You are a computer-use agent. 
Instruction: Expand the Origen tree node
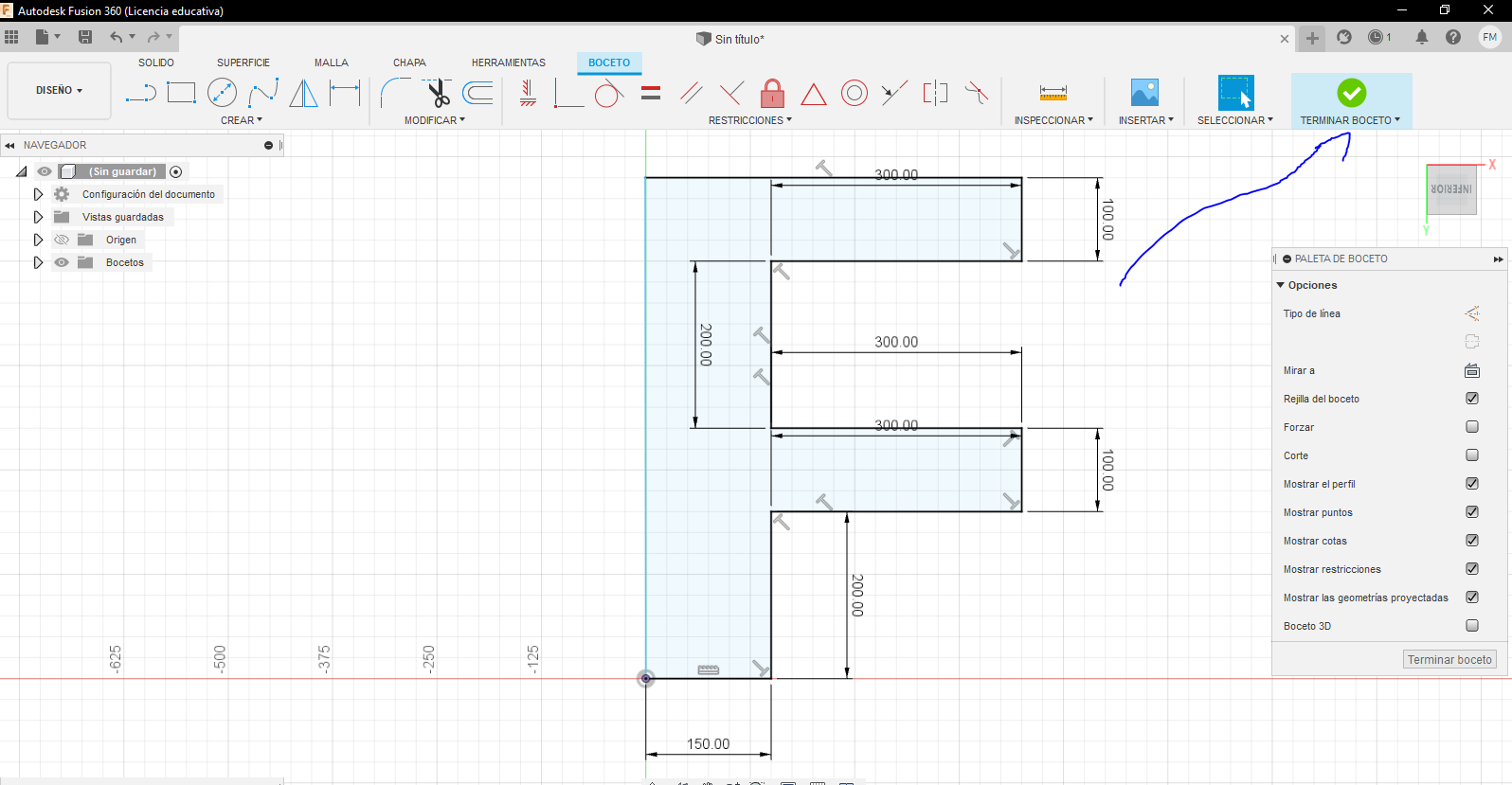38,240
